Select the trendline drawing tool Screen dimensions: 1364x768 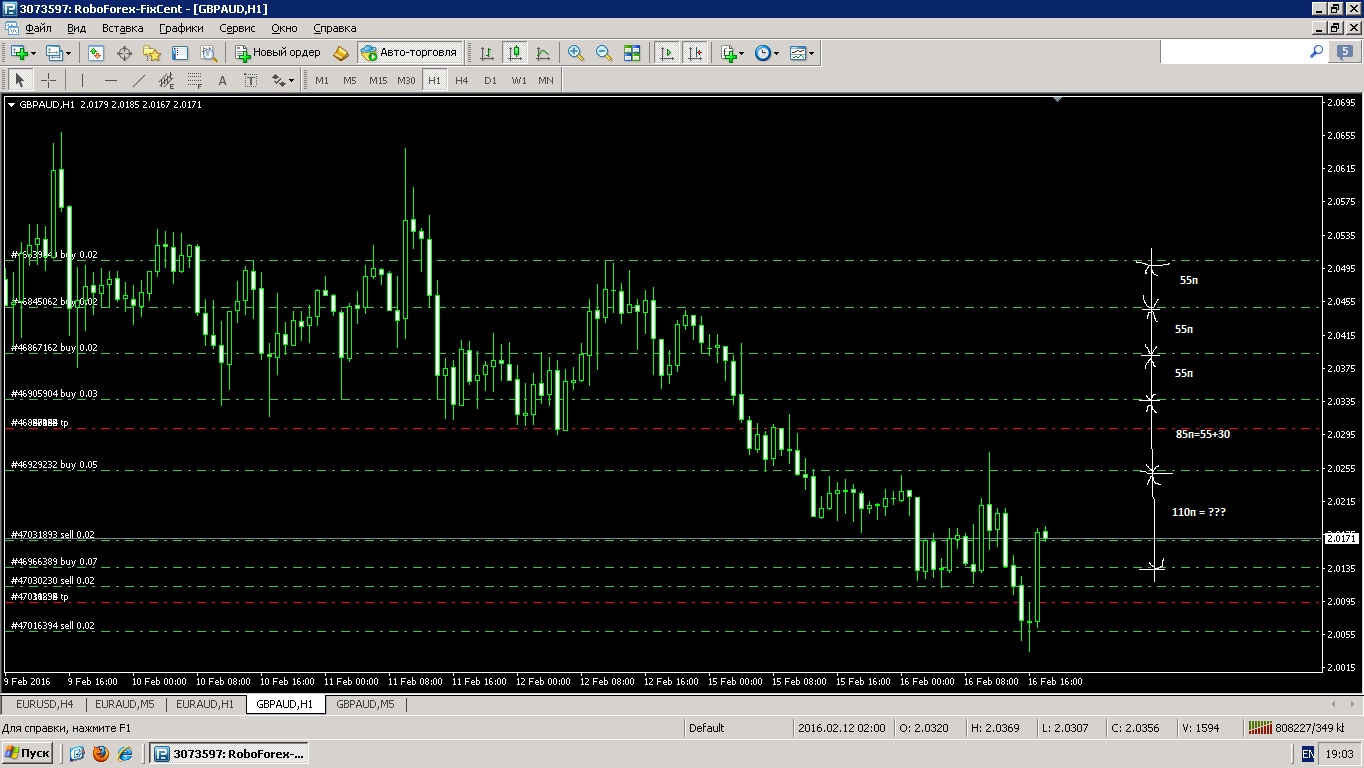(138, 80)
